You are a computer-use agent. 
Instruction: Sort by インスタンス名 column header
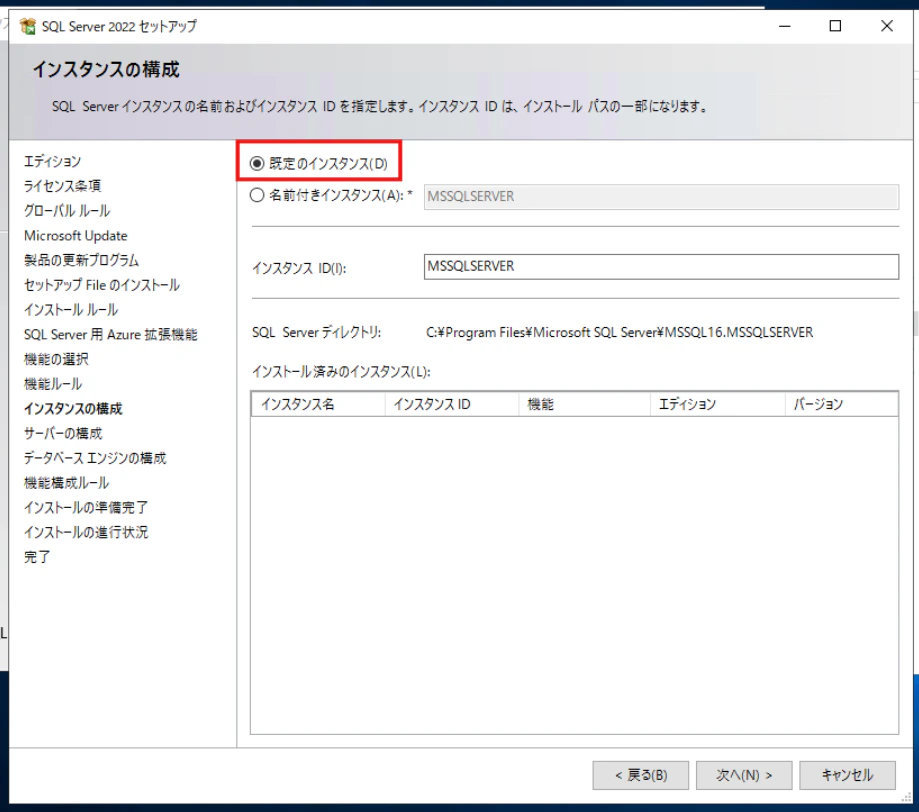(318, 404)
